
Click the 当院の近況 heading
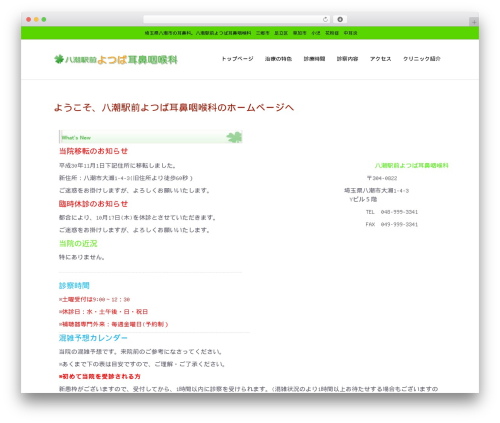78,244
